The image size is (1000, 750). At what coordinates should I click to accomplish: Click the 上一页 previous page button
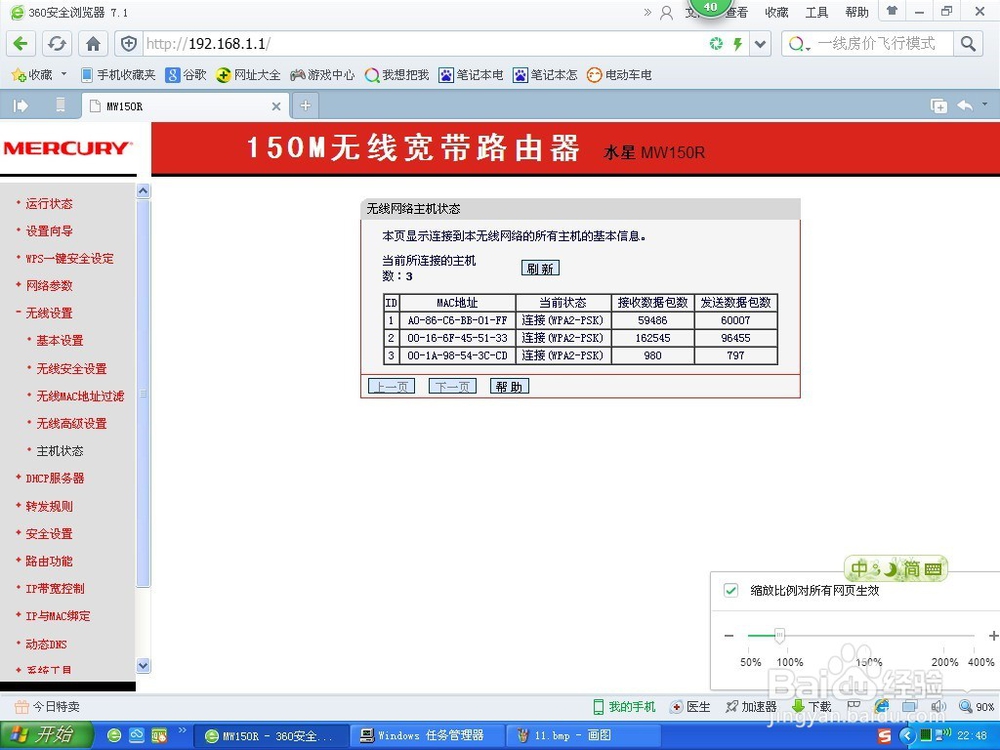391,386
